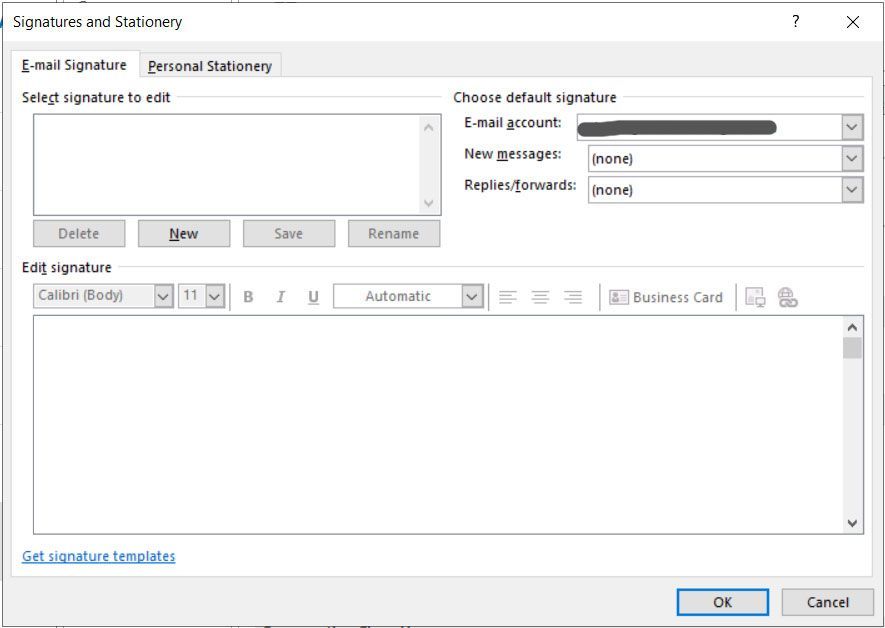The height and width of the screenshot is (628, 885).
Task: Insert a Business Card into signature
Action: (x=666, y=297)
